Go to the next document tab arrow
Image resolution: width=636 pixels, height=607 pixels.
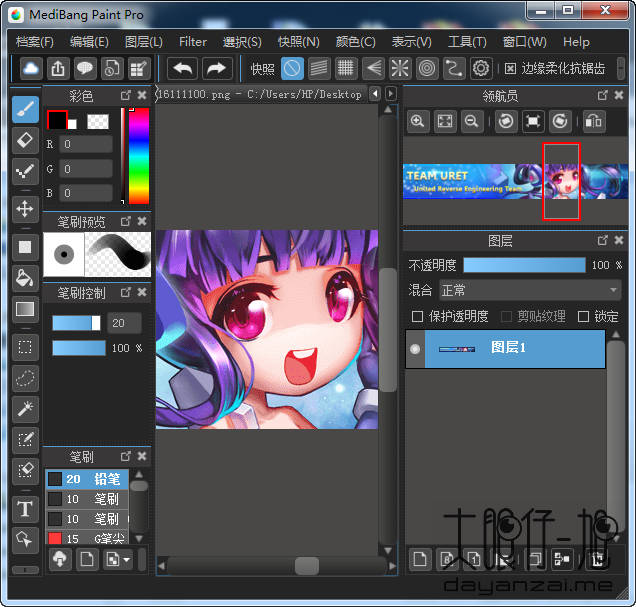pyautogui.click(x=391, y=94)
